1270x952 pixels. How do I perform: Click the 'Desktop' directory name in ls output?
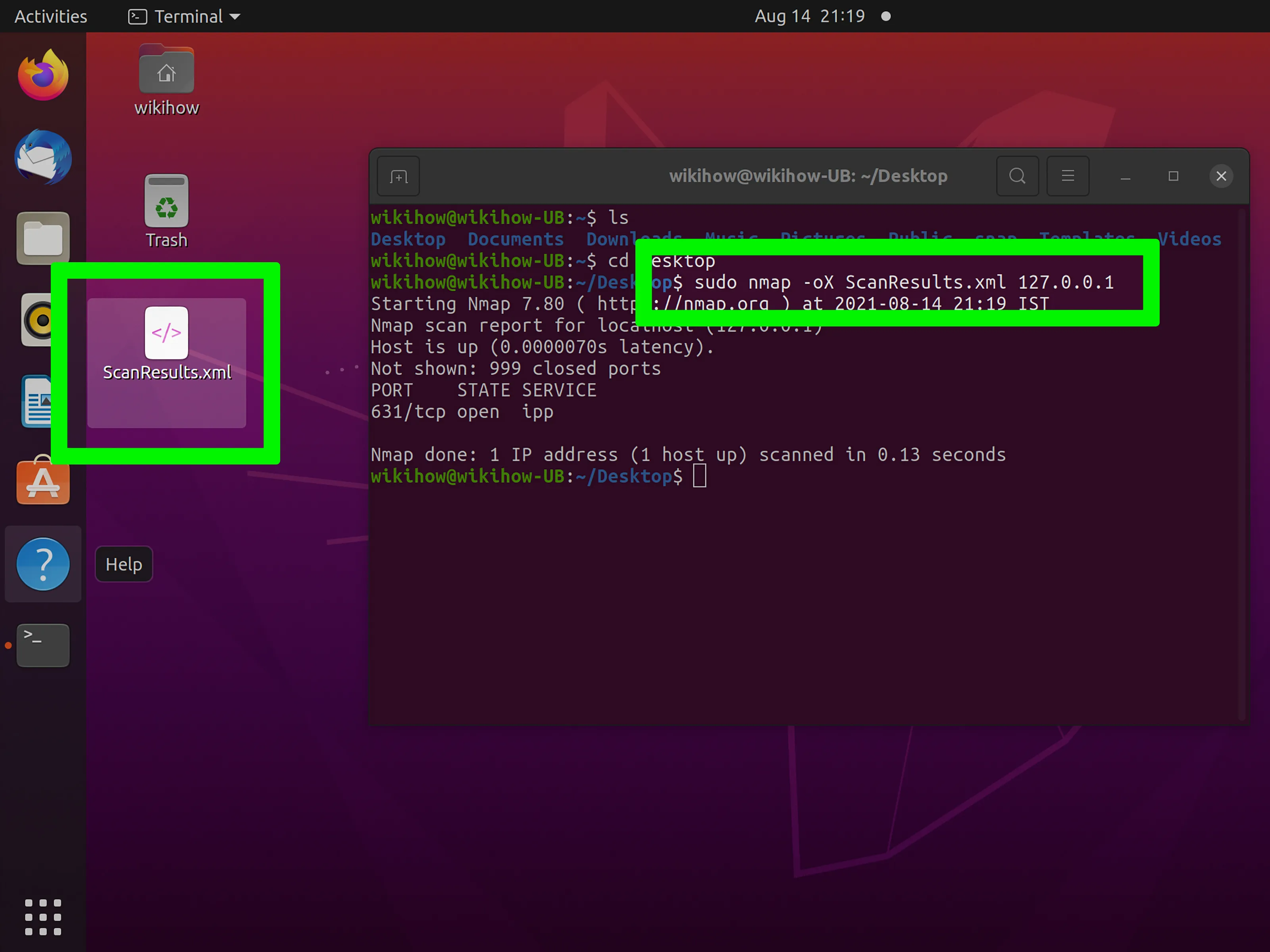click(x=408, y=239)
